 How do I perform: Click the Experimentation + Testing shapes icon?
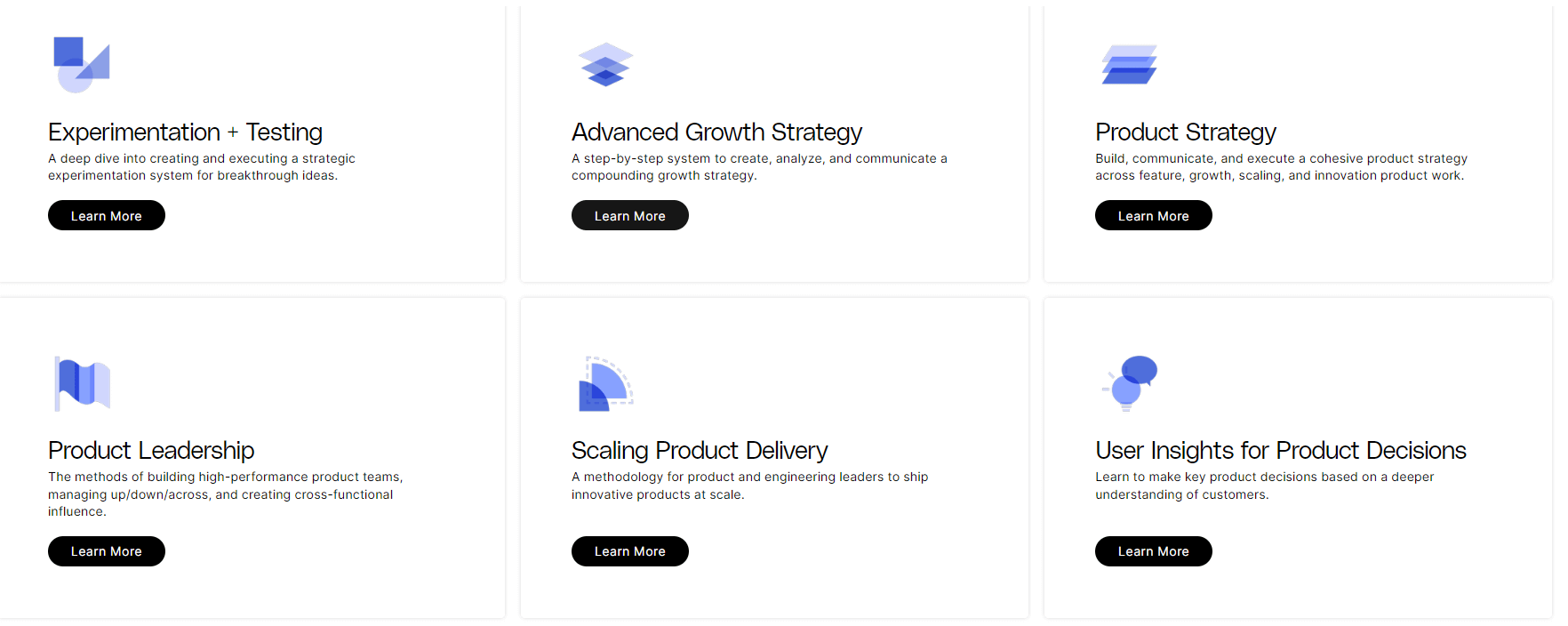[82, 63]
